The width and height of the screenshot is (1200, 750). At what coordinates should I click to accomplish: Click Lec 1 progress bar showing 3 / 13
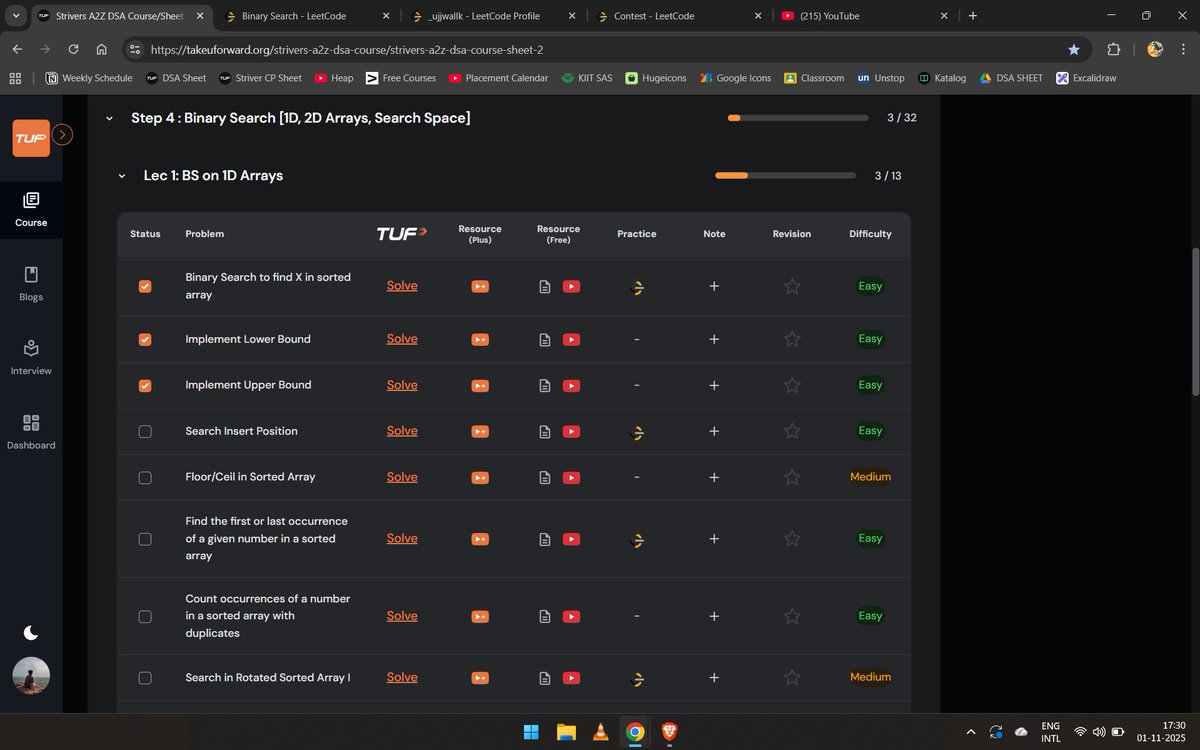click(x=785, y=176)
